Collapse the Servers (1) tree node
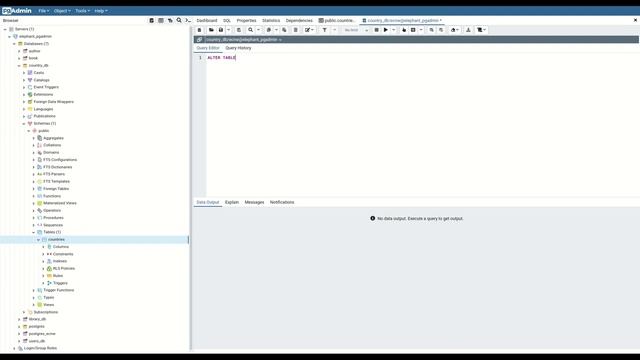This screenshot has width=640, height=360. pos(5,29)
